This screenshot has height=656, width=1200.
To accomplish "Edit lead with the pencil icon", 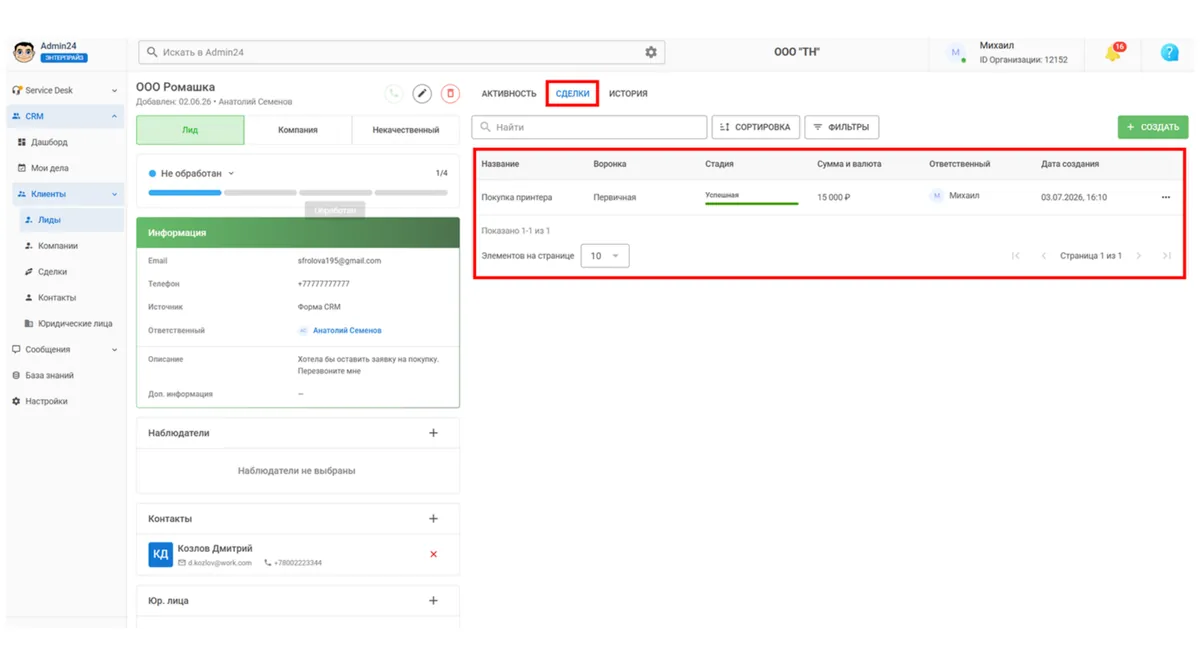I will 422,93.
